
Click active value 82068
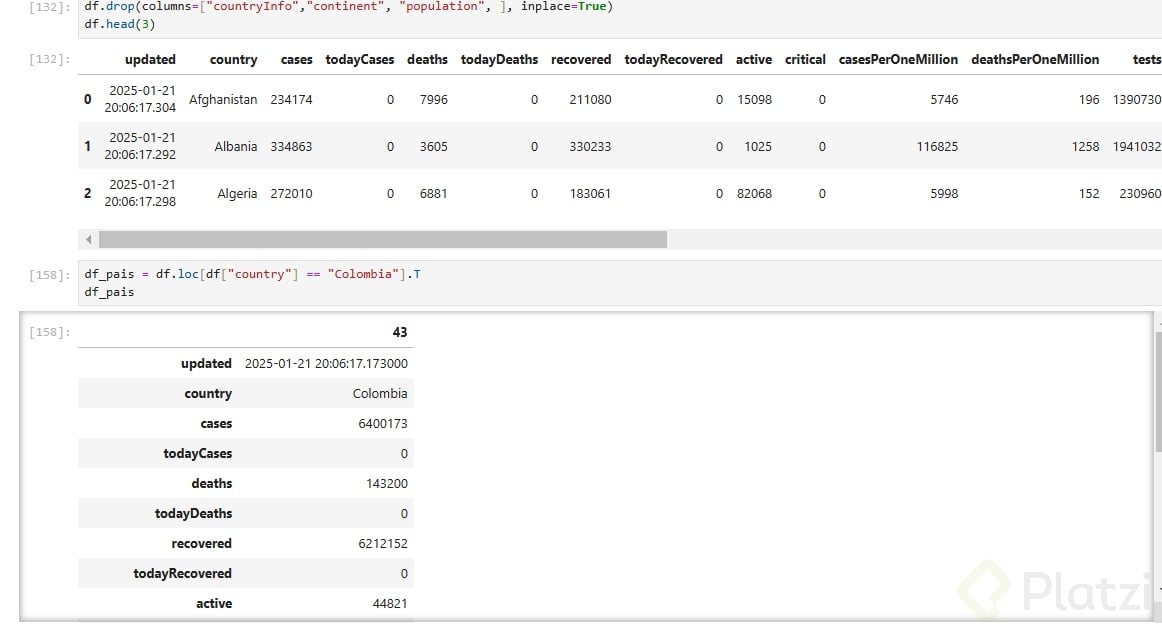coord(754,193)
